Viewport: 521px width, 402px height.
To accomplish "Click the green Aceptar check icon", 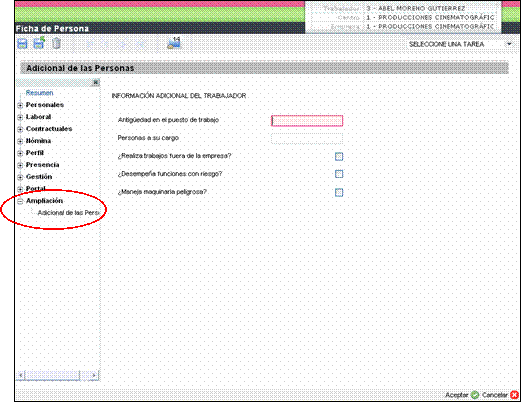I will 475,395.
